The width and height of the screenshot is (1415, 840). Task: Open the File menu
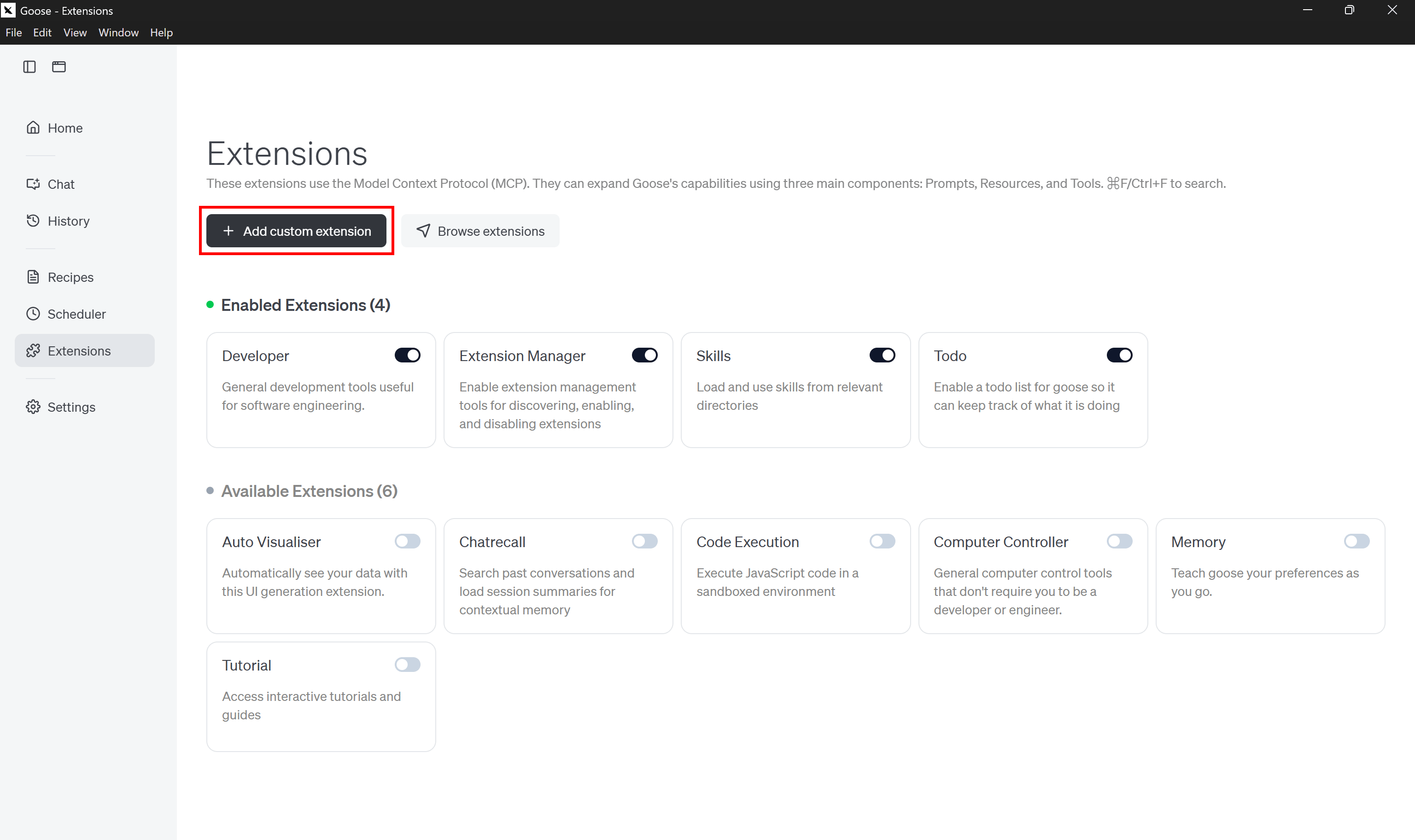click(x=13, y=32)
